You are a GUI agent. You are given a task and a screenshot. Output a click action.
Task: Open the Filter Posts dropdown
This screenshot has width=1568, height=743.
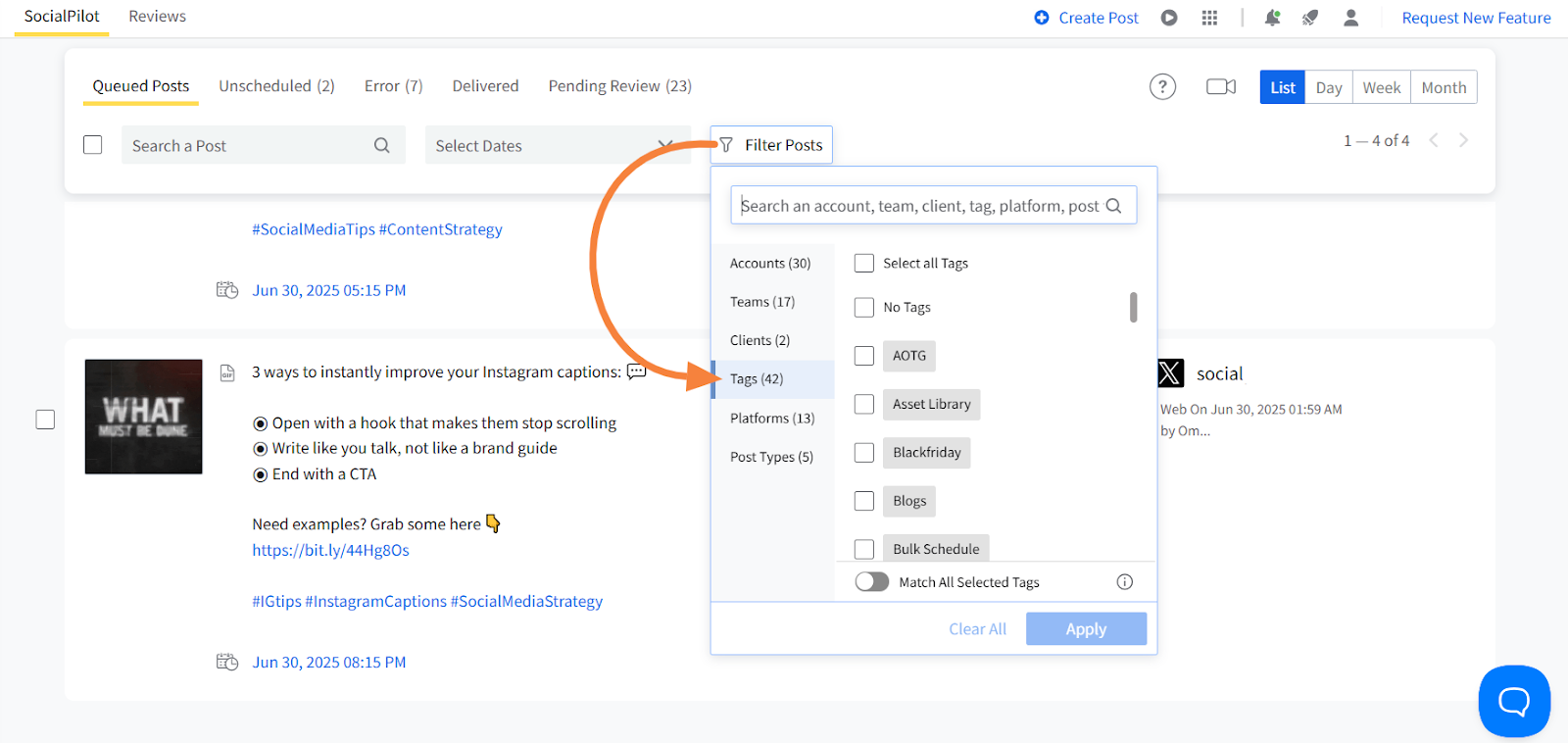(x=772, y=145)
